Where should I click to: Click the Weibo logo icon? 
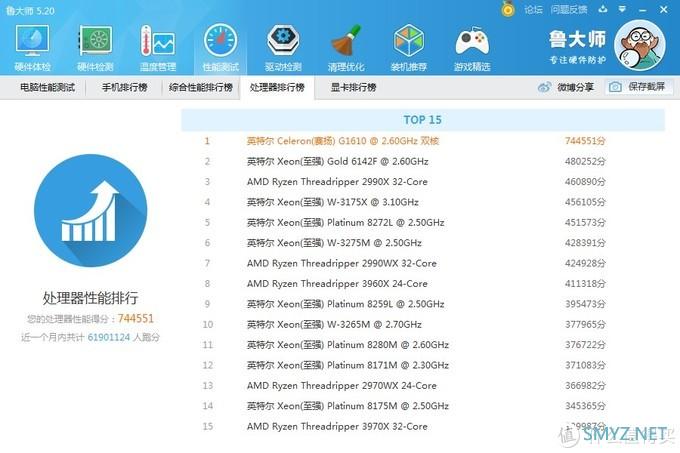tap(544, 87)
